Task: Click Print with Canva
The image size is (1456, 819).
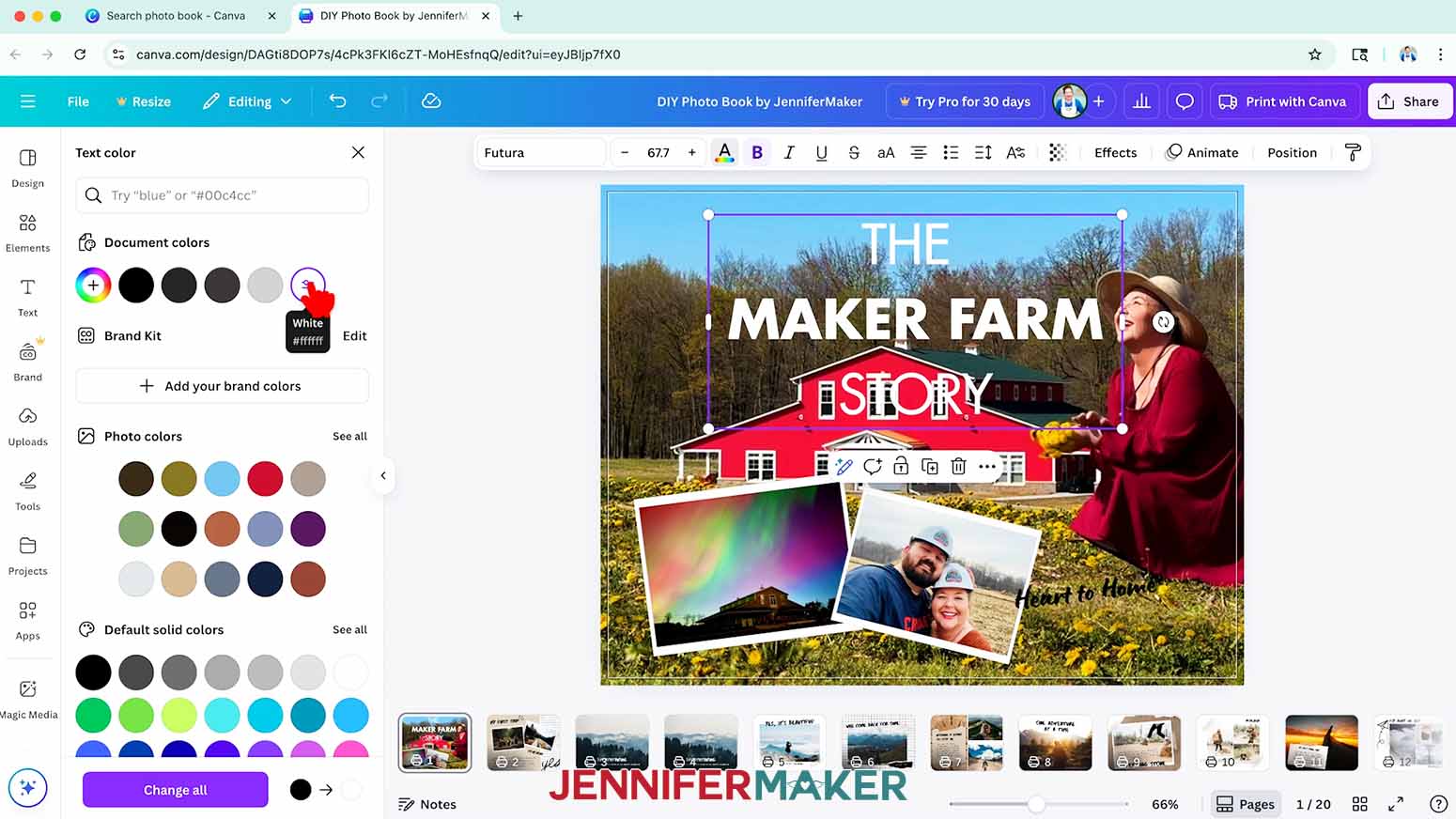Action: tap(1282, 101)
